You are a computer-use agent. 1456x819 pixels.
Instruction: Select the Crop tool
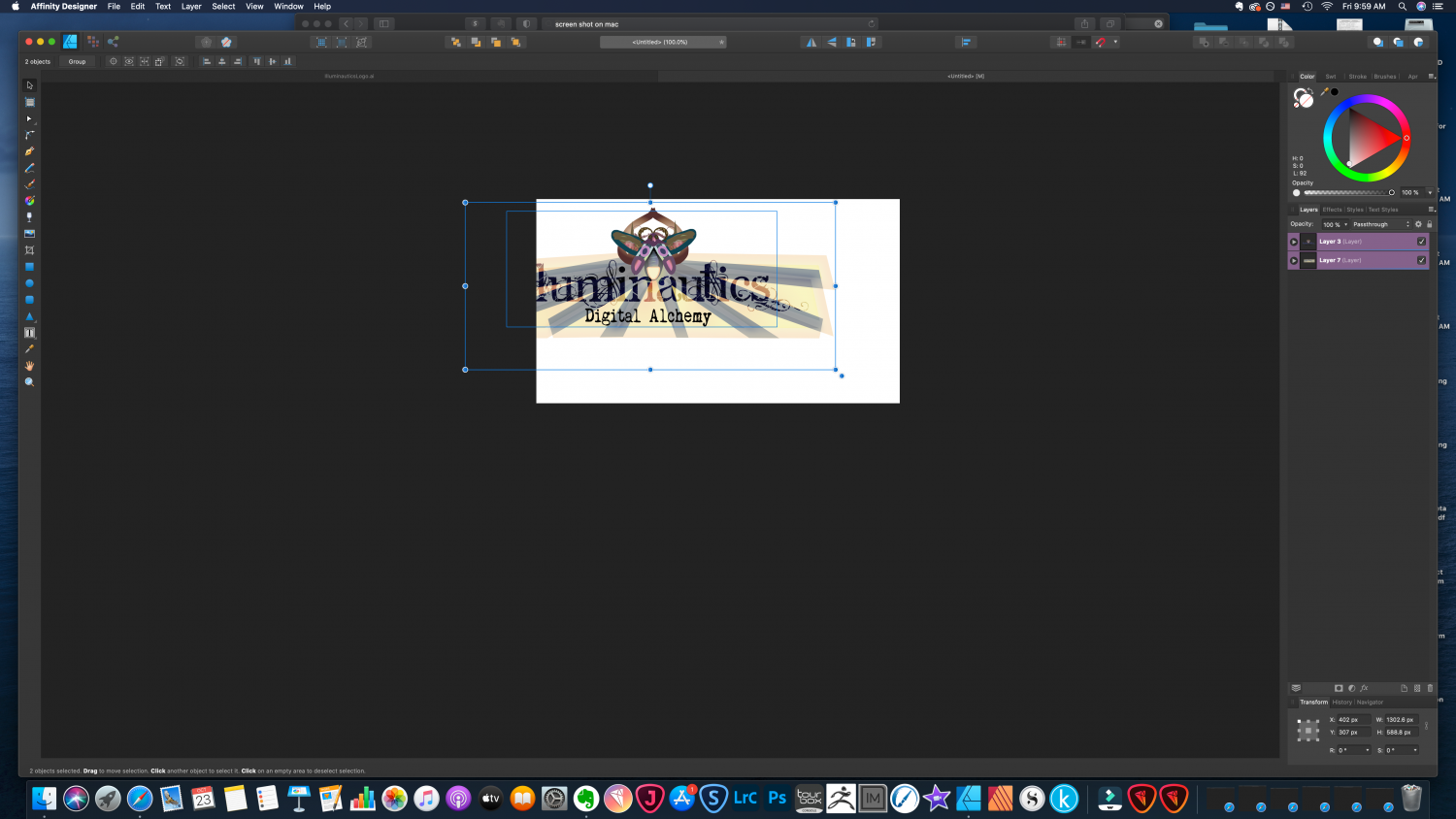tap(29, 248)
